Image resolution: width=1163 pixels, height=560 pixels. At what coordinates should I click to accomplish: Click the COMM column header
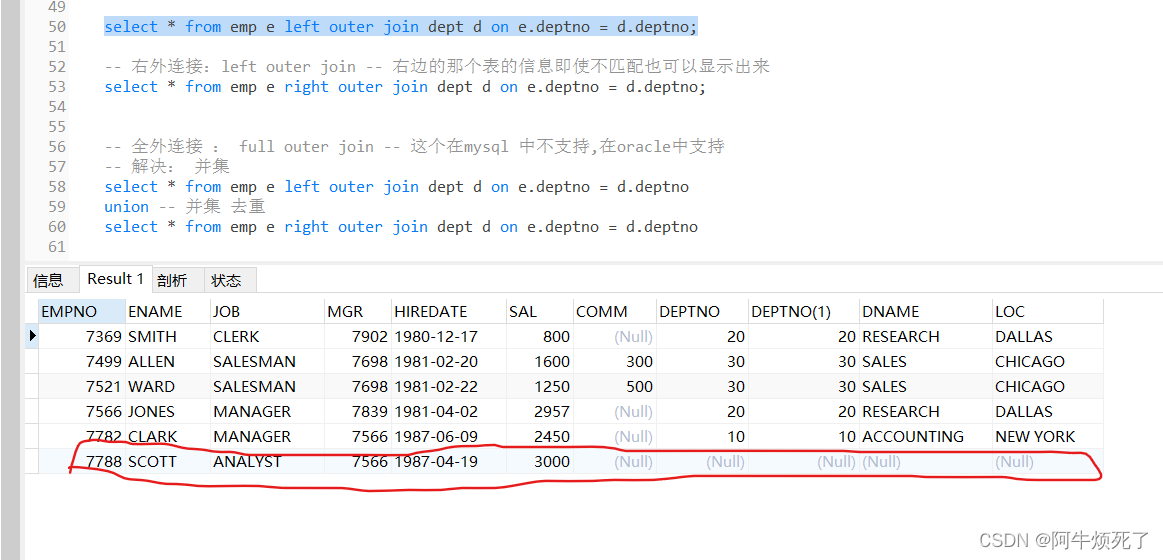point(614,312)
